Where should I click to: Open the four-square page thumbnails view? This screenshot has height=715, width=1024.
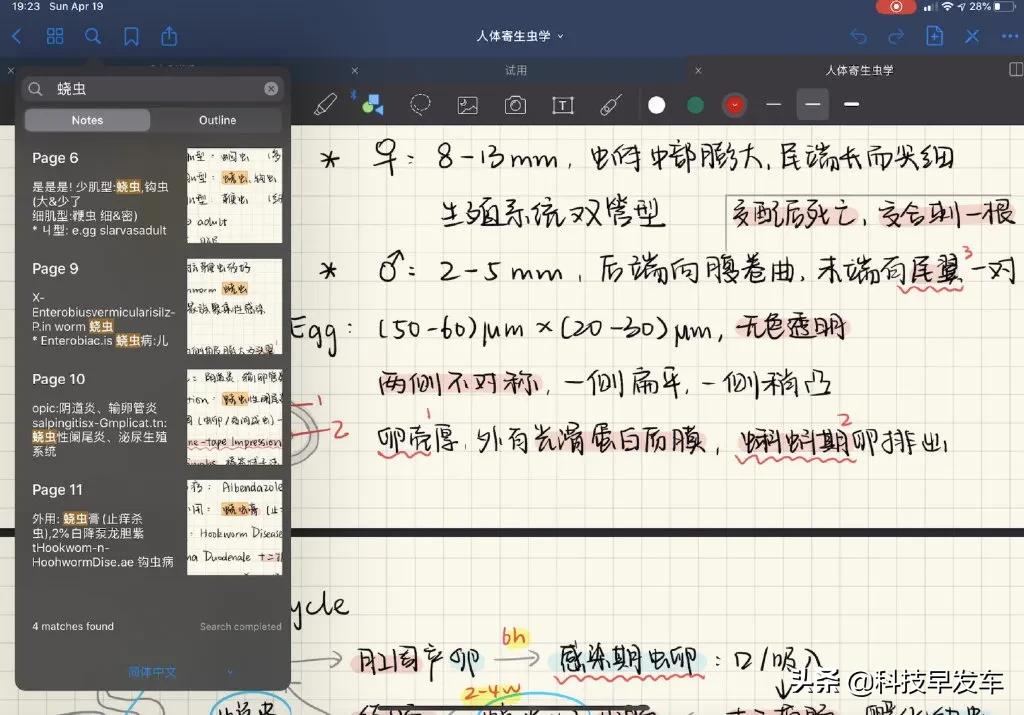click(55, 35)
